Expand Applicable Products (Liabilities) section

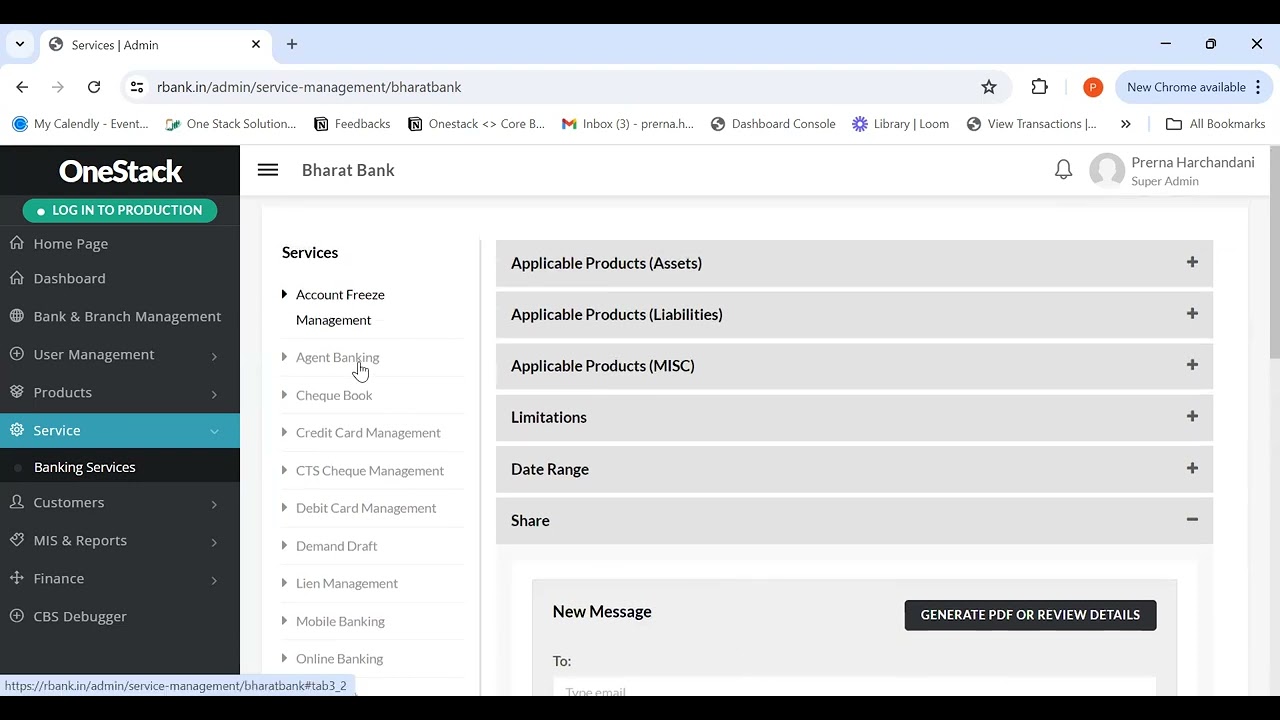tap(854, 314)
